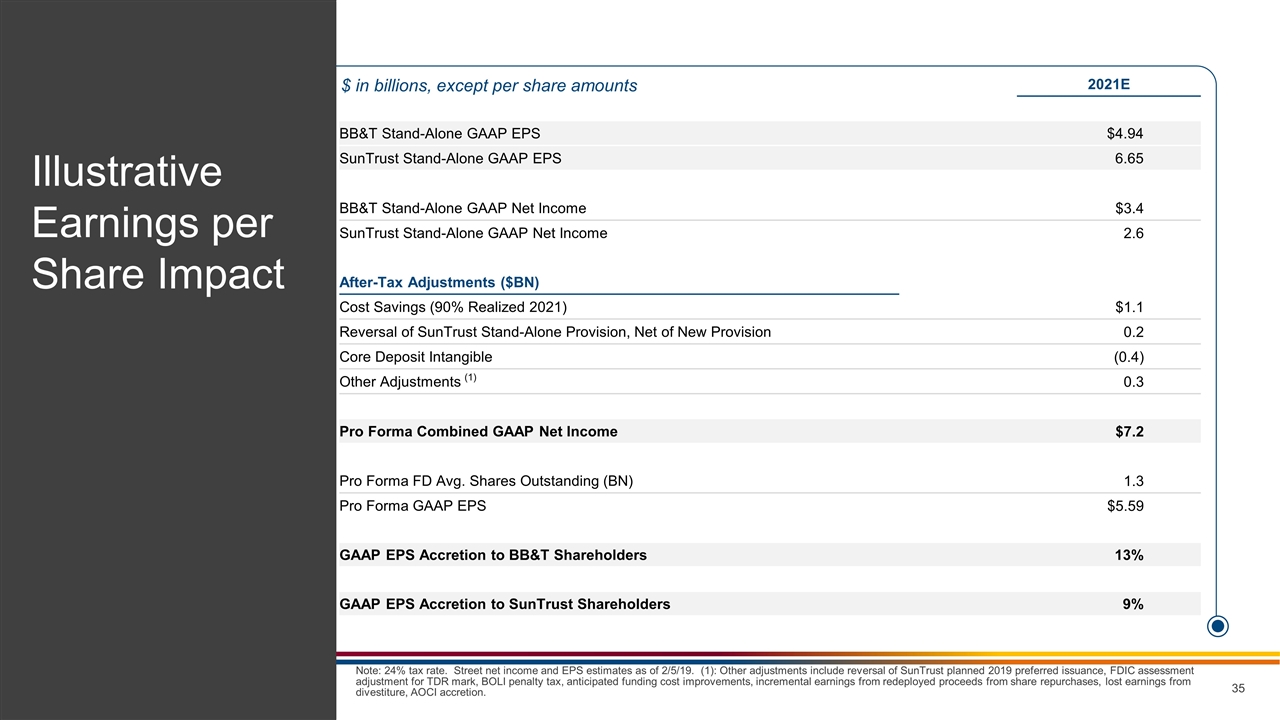The height and width of the screenshot is (720, 1280).
Task: Click the Pro Forma FD Avg. Shares Outstanding label
Action: click(486, 481)
